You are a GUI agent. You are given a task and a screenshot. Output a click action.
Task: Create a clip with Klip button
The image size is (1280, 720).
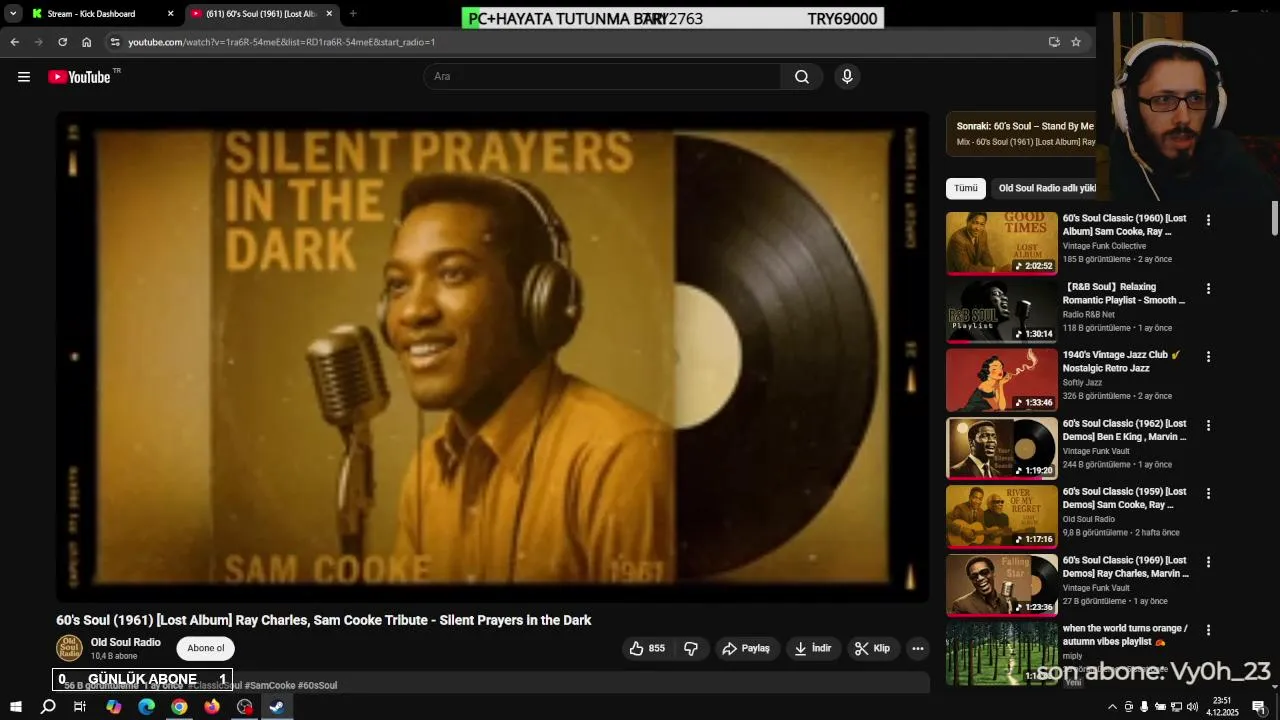click(x=872, y=649)
